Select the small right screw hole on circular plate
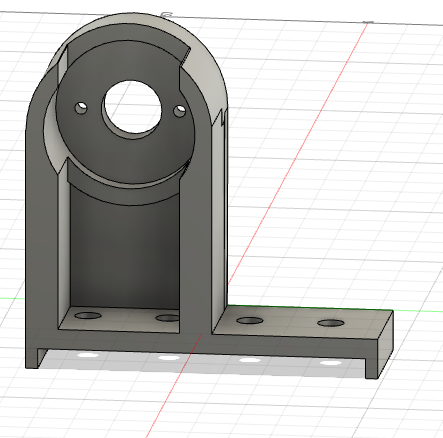The image size is (443, 438). pyautogui.click(x=180, y=111)
